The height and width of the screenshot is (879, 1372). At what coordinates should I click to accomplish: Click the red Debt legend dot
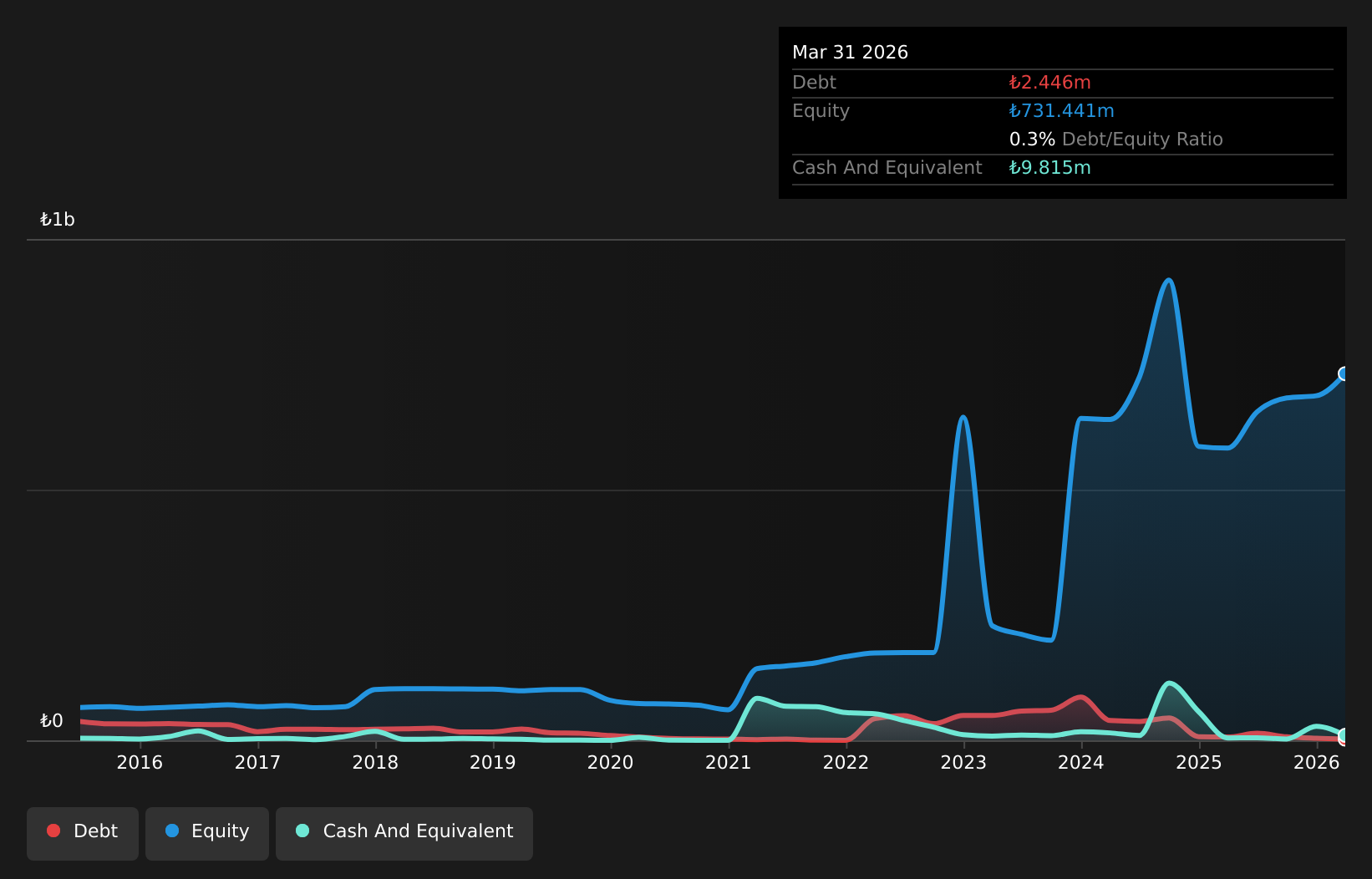[x=53, y=831]
